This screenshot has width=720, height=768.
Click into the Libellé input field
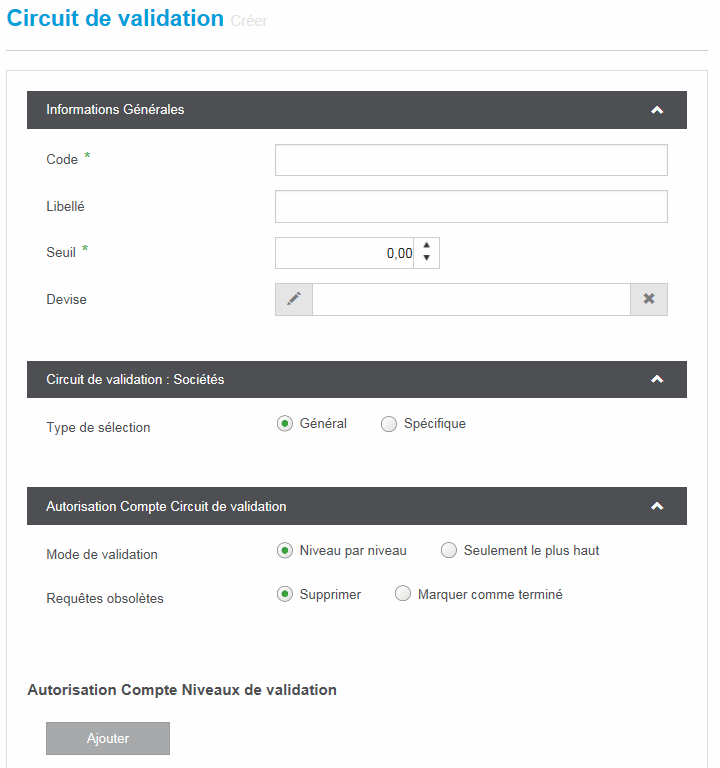pos(471,207)
